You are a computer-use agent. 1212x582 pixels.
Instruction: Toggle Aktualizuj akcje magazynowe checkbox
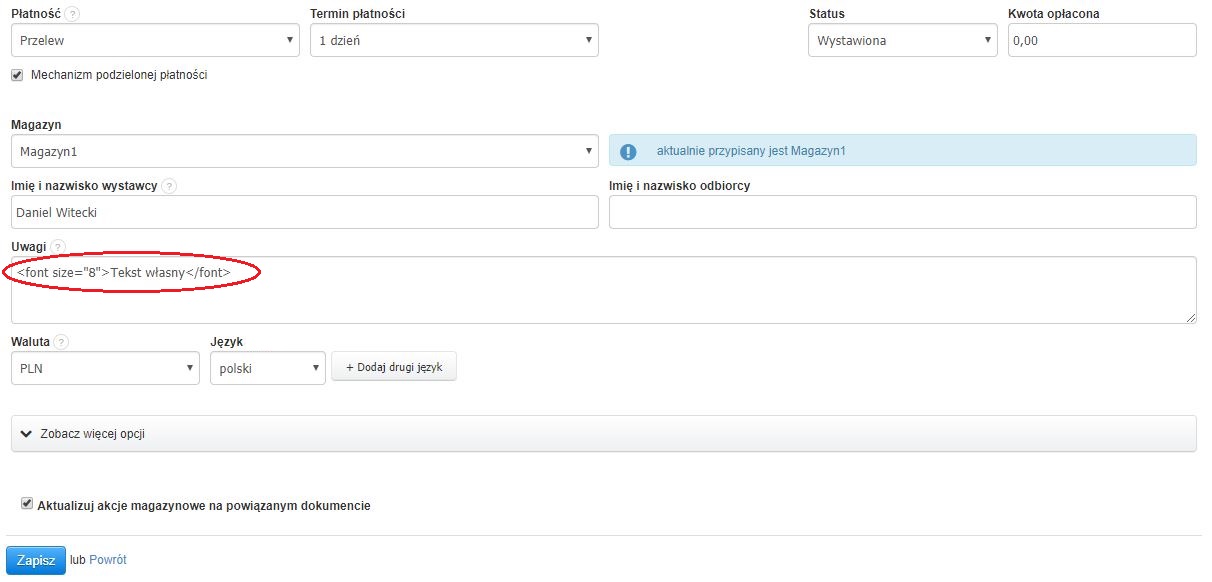pos(27,504)
